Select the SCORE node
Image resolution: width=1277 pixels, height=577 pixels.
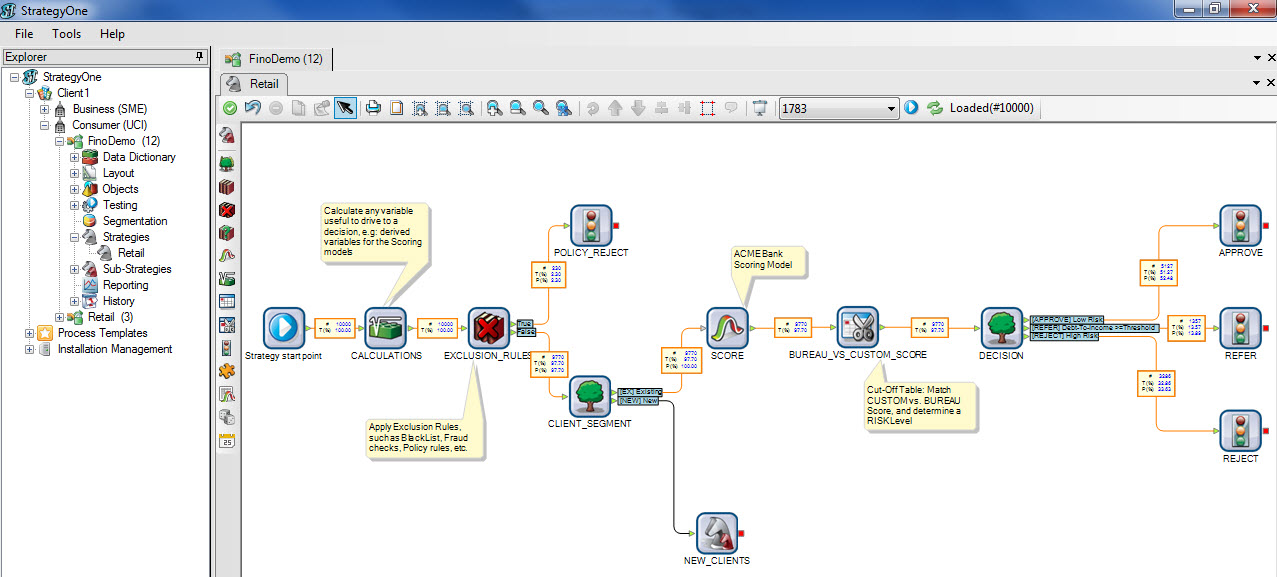(x=727, y=327)
